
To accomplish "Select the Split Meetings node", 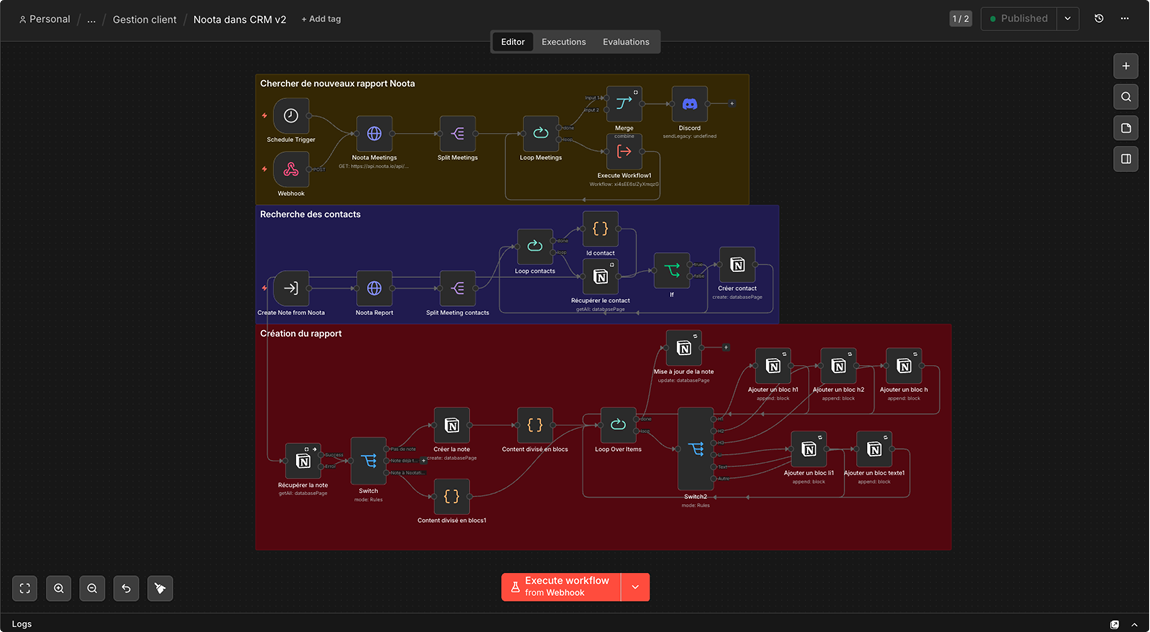I will tap(458, 134).
